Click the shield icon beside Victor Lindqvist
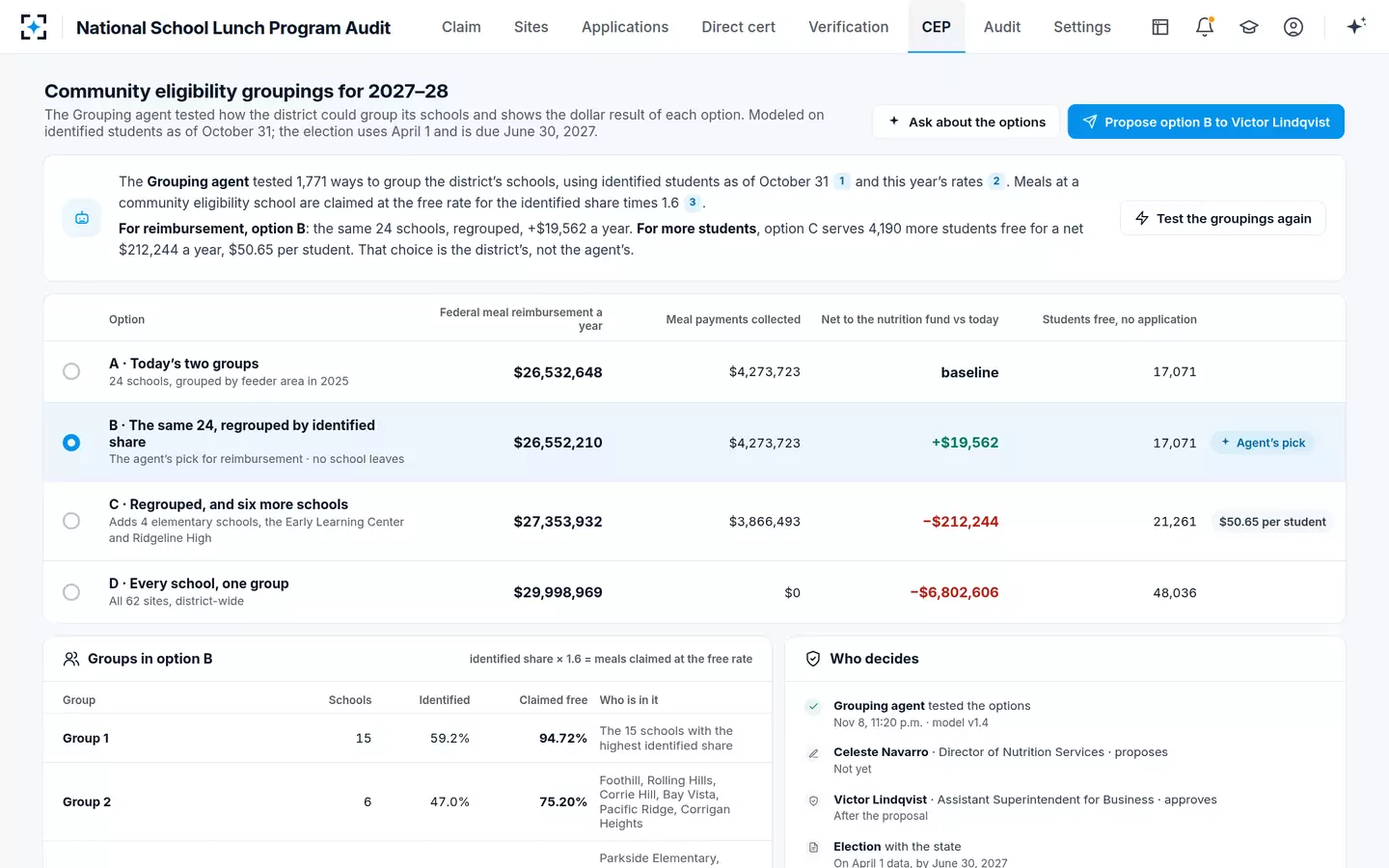 tap(813, 800)
